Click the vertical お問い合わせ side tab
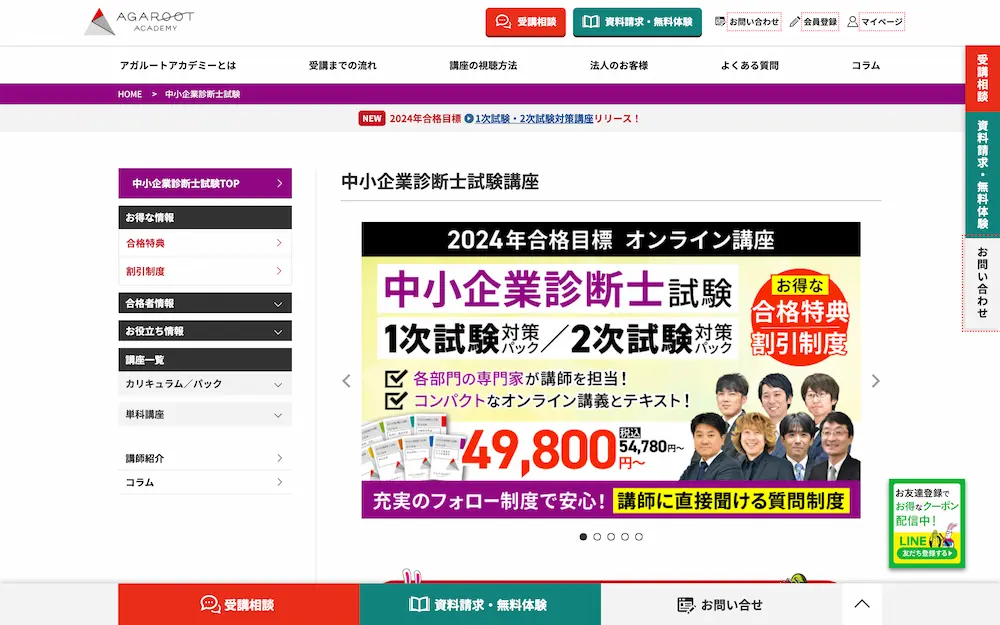The height and width of the screenshot is (625, 1000). point(982,283)
